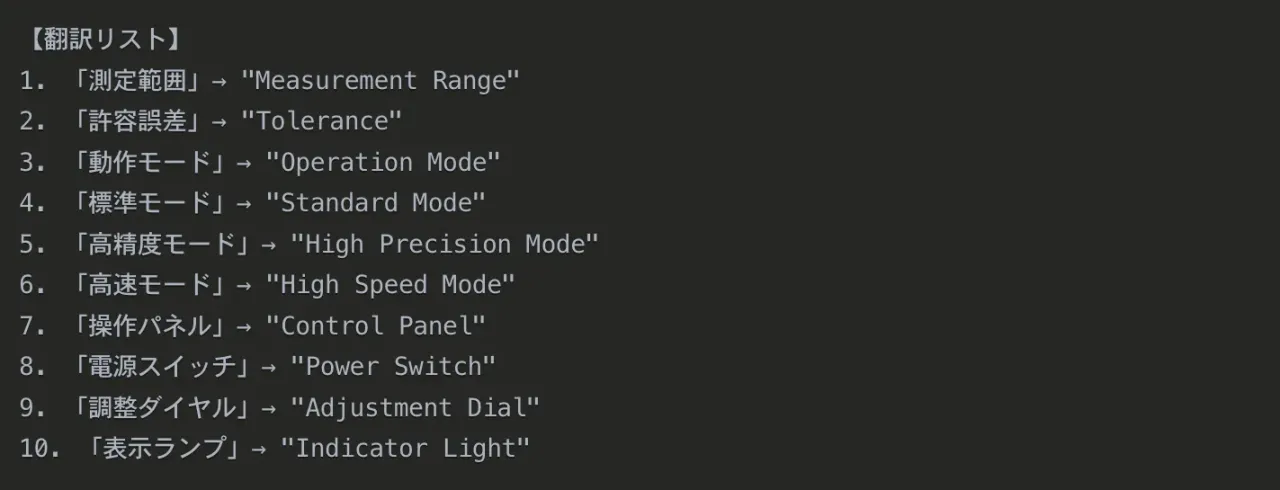Image resolution: width=1280 pixels, height=490 pixels.
Task: Click the 【翻訳リスト】 heading text
Action: tap(100, 40)
